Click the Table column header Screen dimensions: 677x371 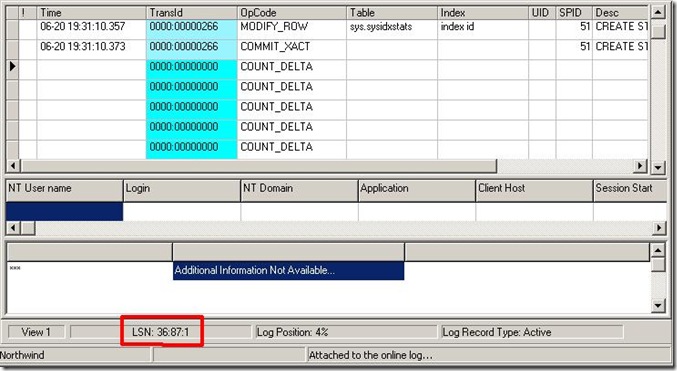[x=392, y=13]
